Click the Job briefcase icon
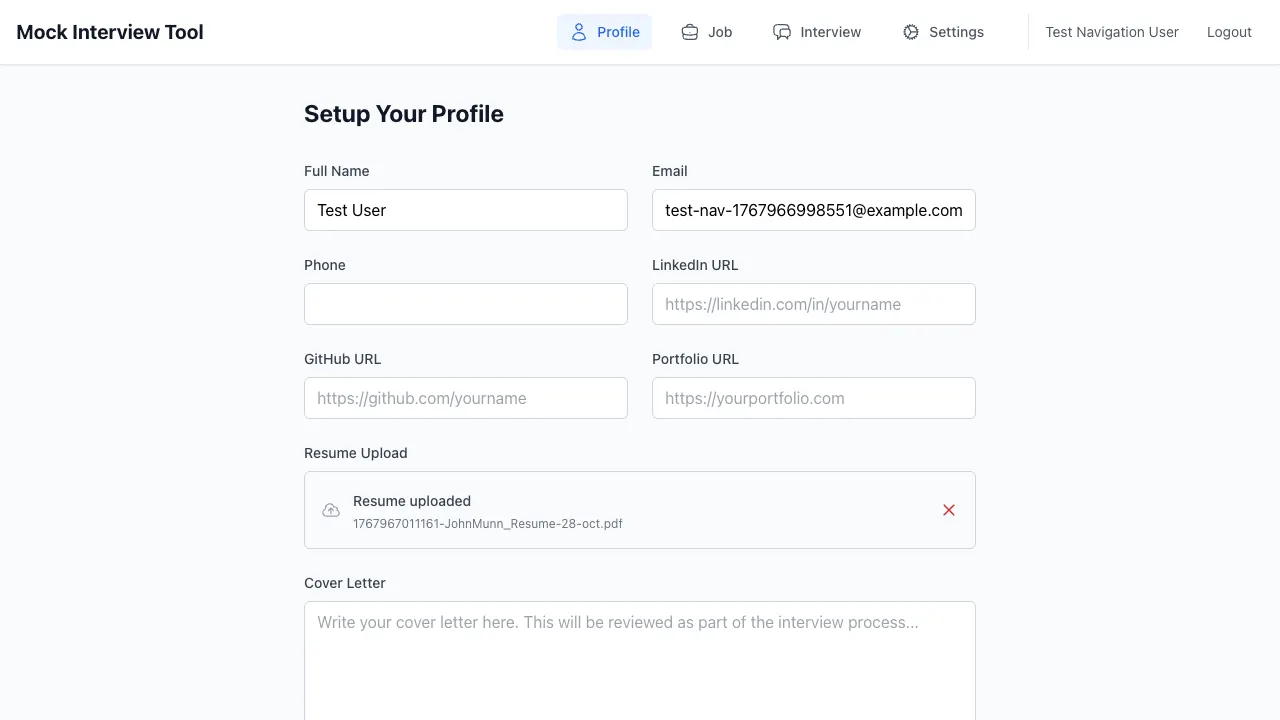The width and height of the screenshot is (1280, 720). point(690,32)
